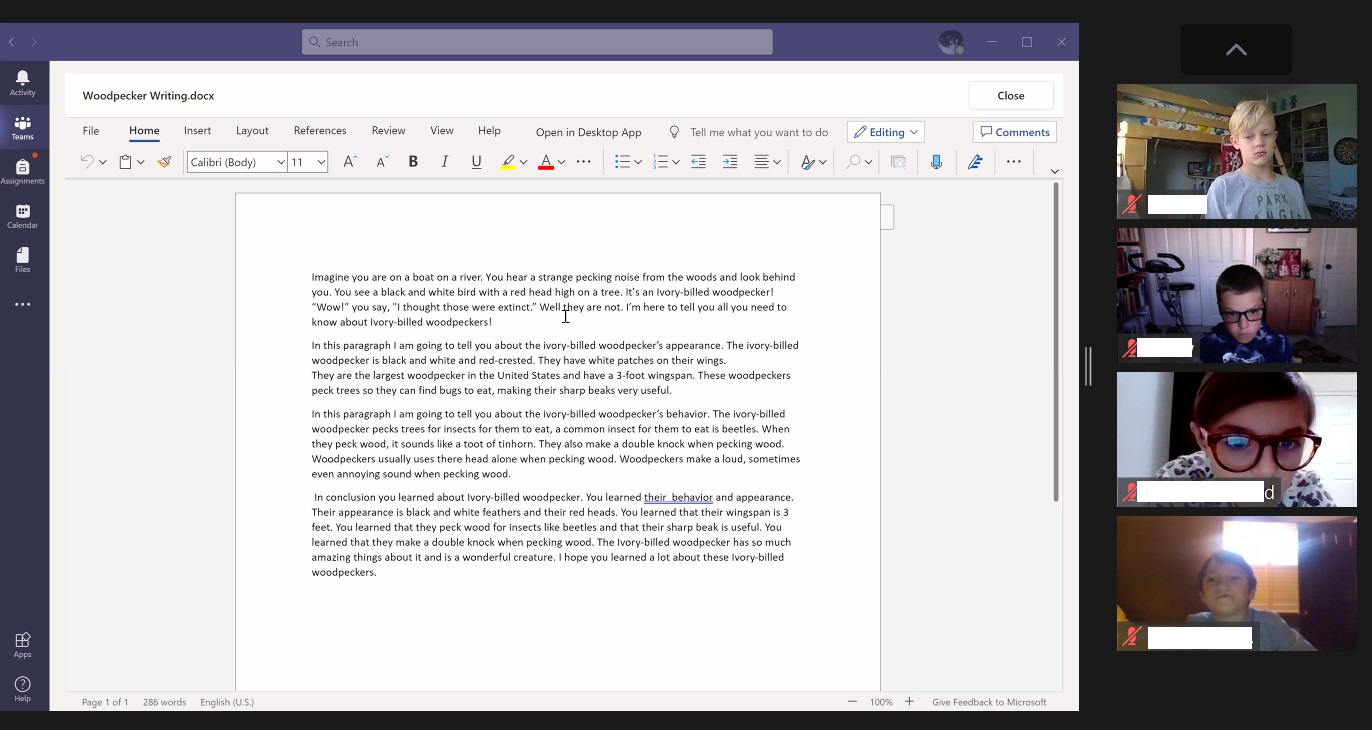Open the Editing mode dropdown

(x=885, y=132)
